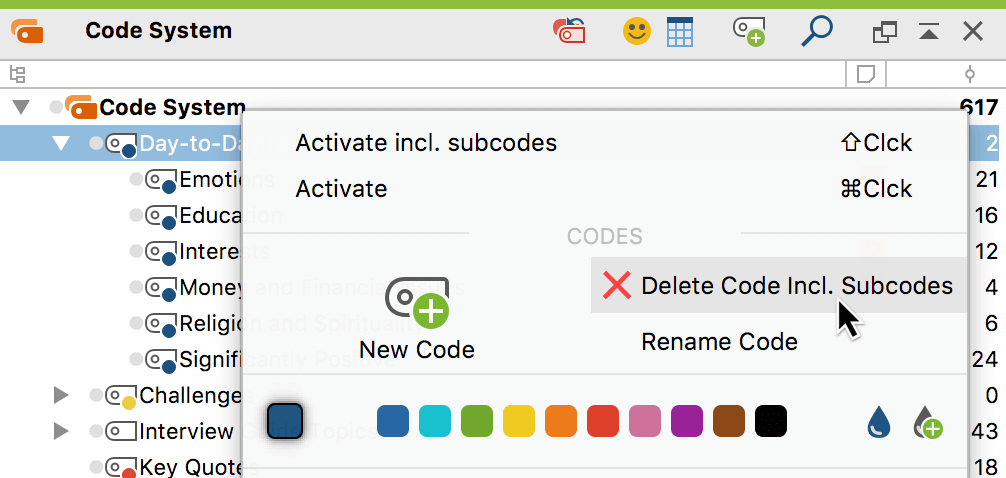Expand the Challenges code
The image size is (1006, 478).
pyautogui.click(x=61, y=395)
